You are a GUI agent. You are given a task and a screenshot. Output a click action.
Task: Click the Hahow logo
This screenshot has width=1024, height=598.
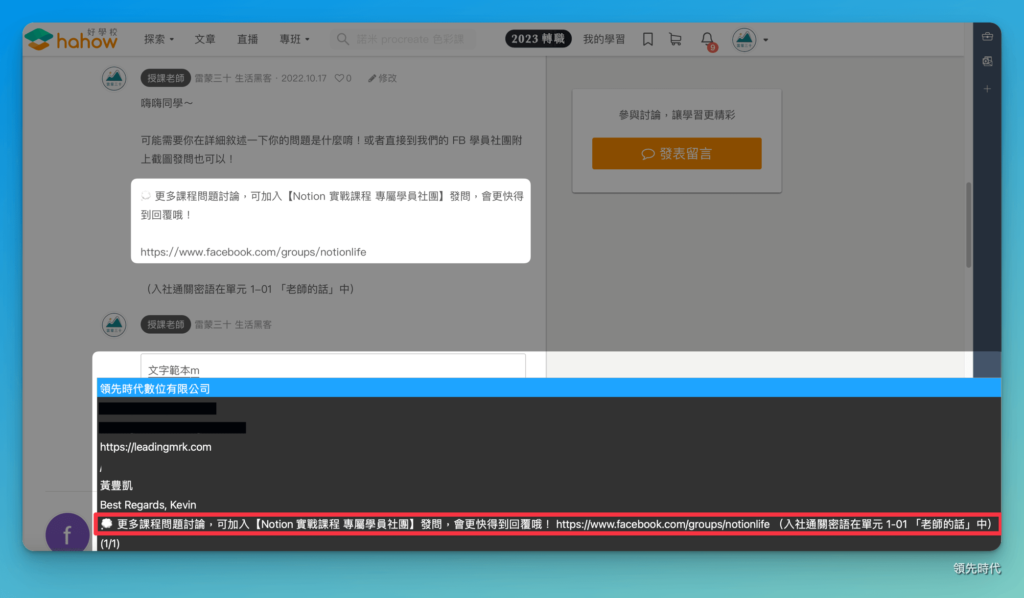point(71,39)
